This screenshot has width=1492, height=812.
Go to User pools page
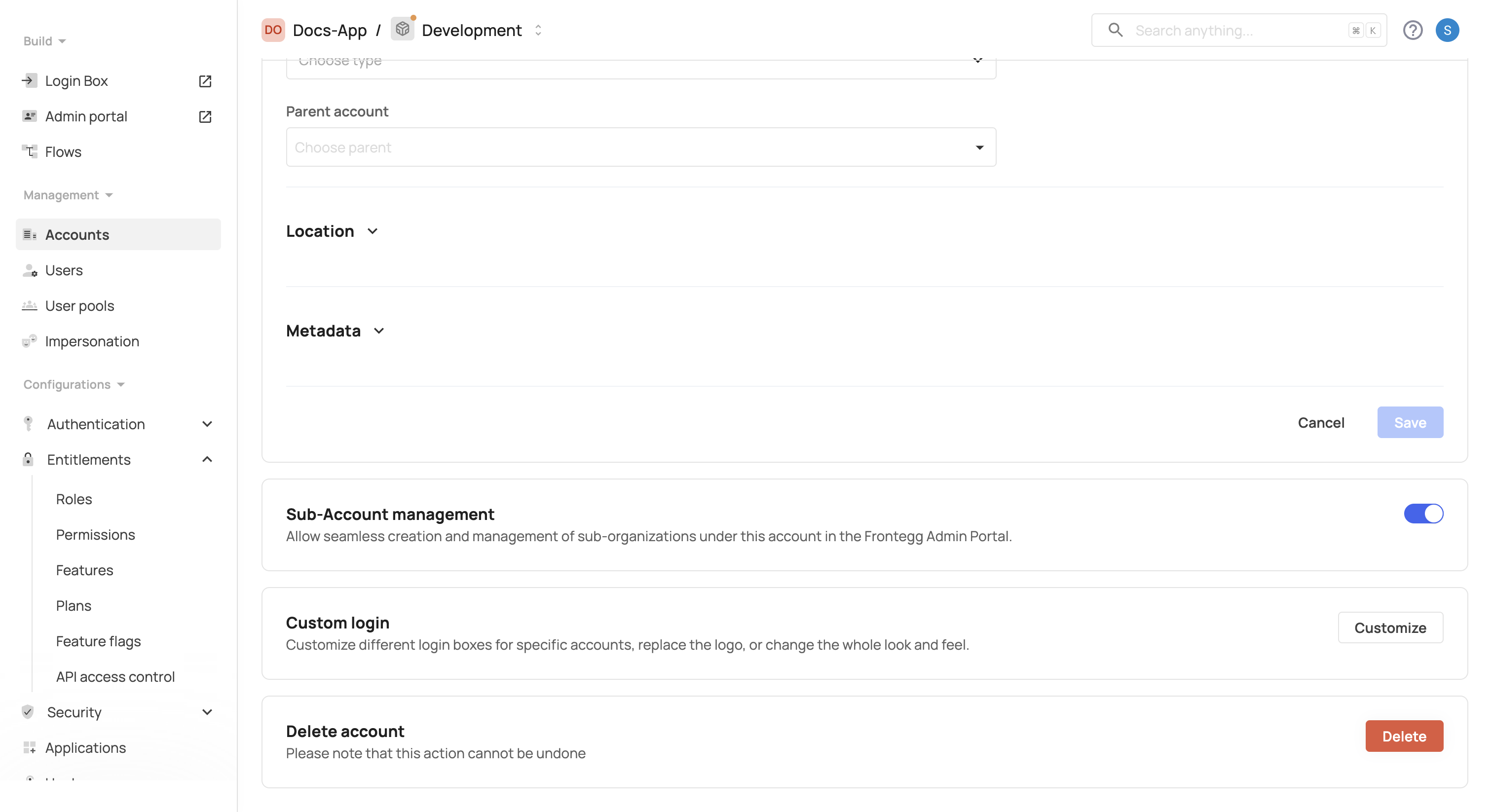click(x=79, y=306)
